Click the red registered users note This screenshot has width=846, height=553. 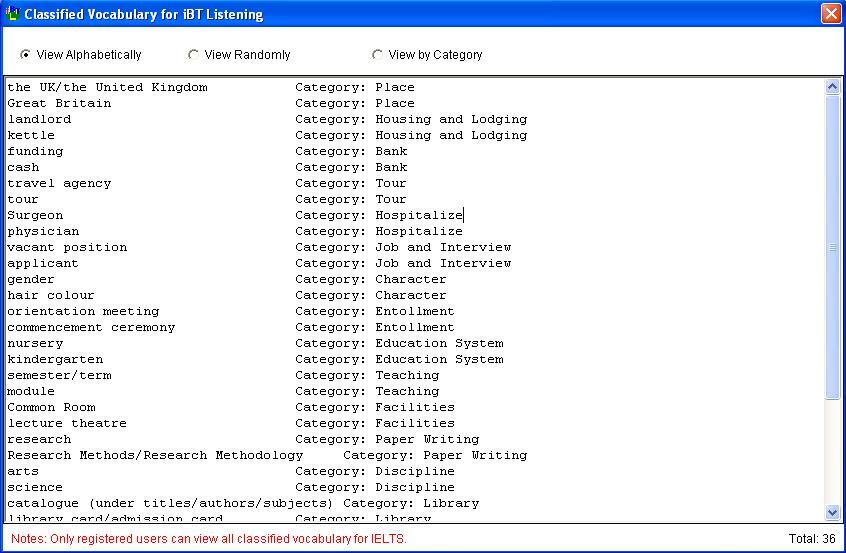pos(209,538)
